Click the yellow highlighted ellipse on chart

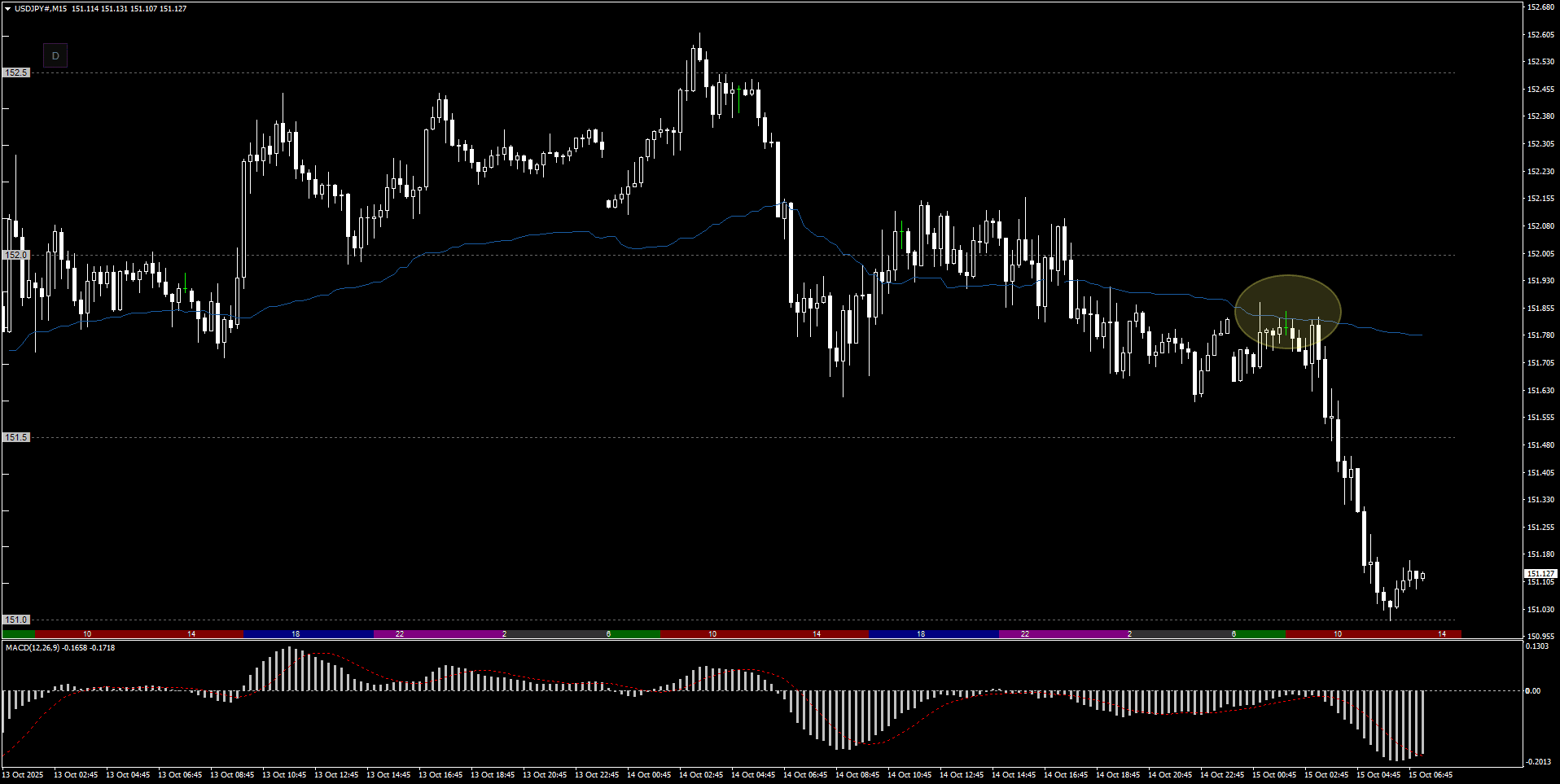(1287, 312)
